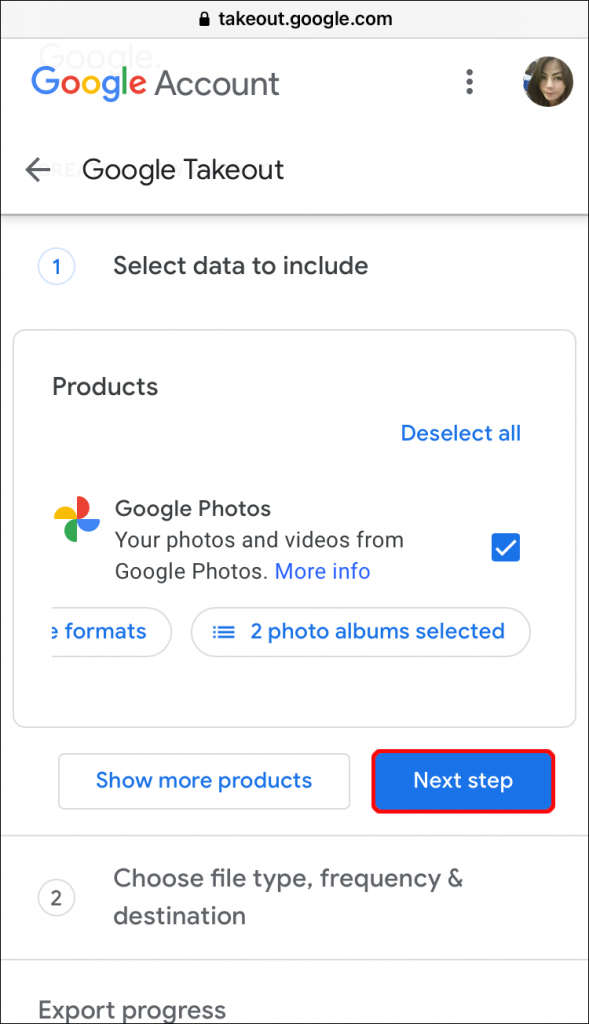Viewport: 589px width, 1024px height.
Task: Open the 2 photo albums selected chip
Action: click(360, 631)
